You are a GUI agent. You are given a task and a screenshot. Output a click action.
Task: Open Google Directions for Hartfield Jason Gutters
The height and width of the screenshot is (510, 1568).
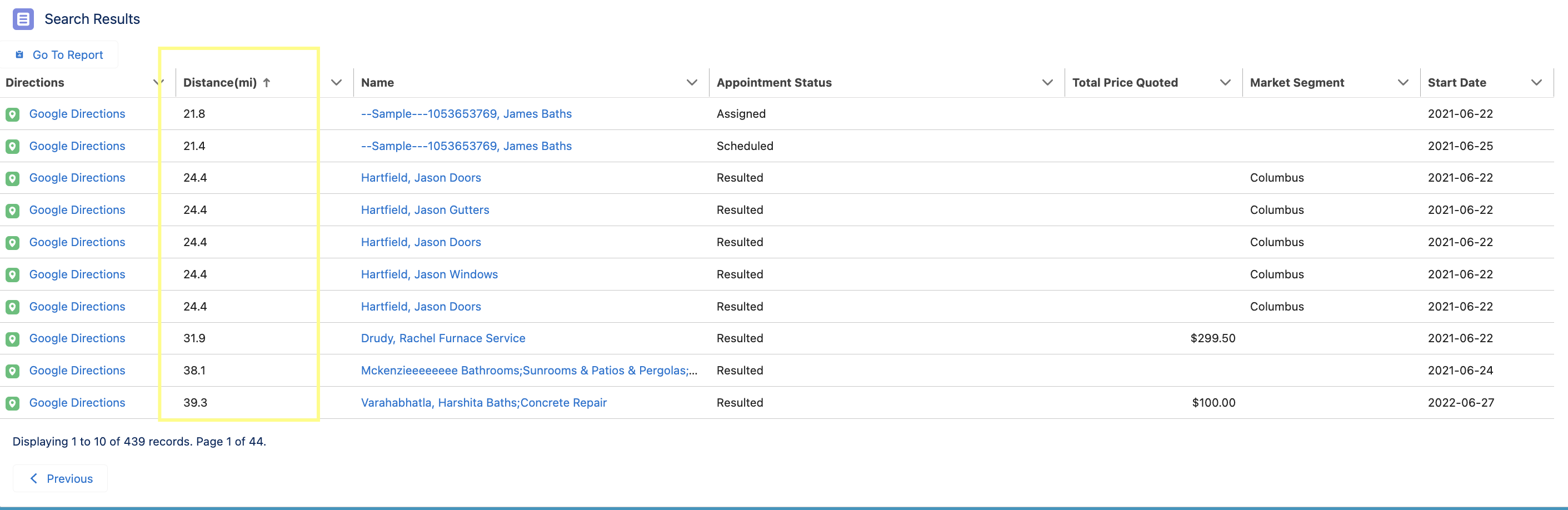tap(77, 210)
